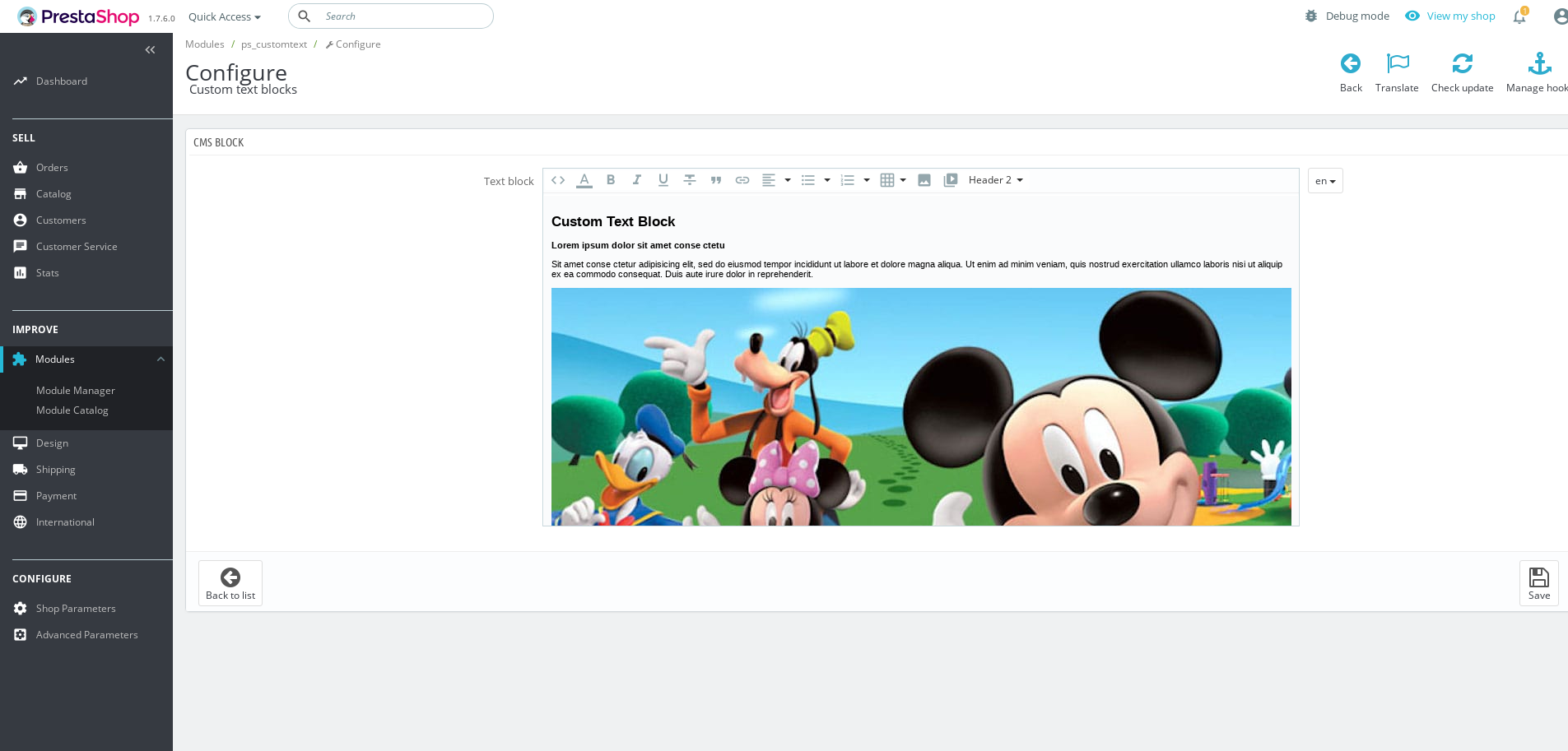
Task: Open the Shipping section
Action: [x=56, y=470]
